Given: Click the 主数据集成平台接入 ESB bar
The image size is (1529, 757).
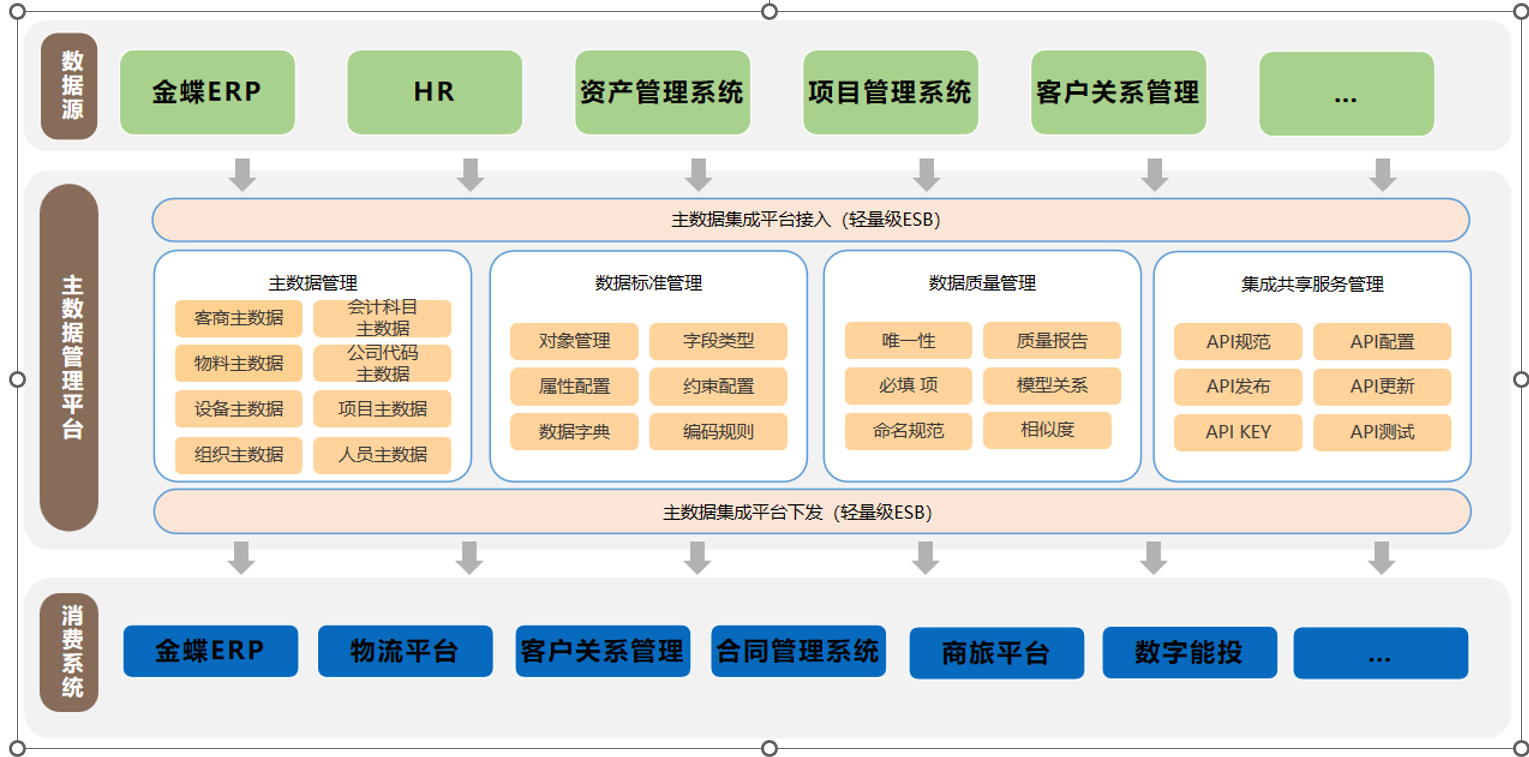Looking at the screenshot, I should [810, 220].
